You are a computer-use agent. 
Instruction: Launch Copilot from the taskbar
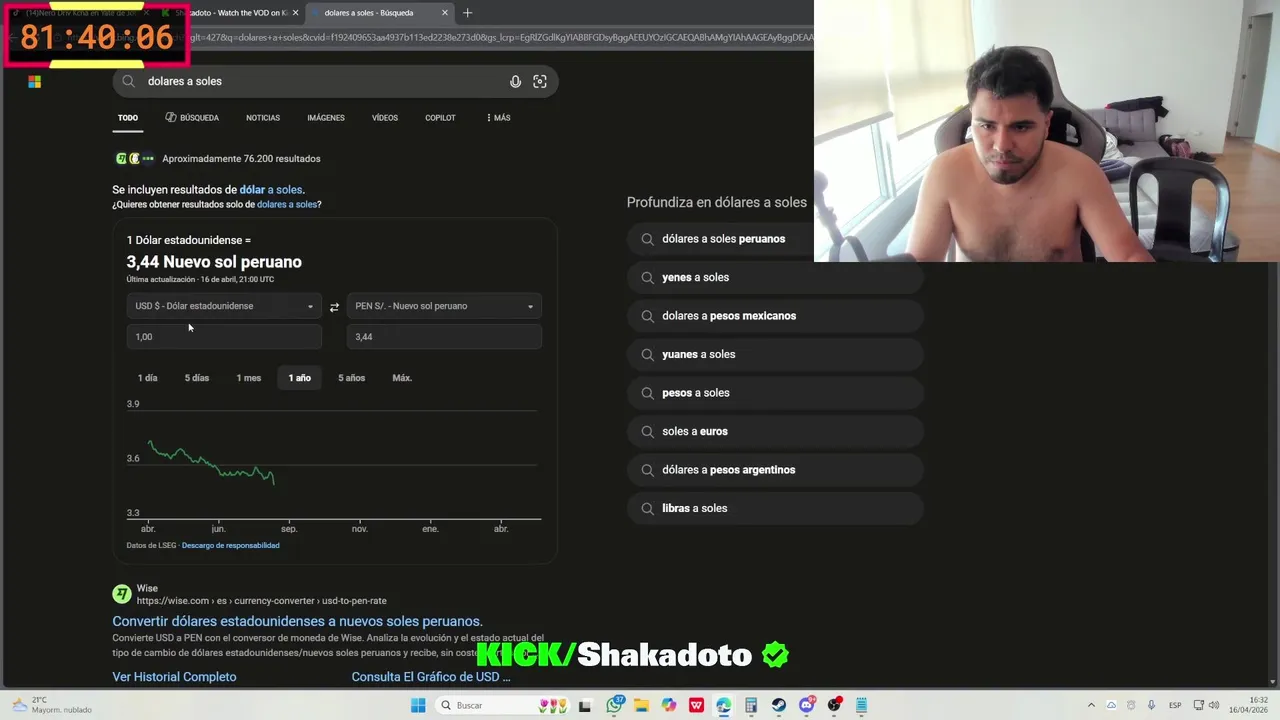[668, 706]
